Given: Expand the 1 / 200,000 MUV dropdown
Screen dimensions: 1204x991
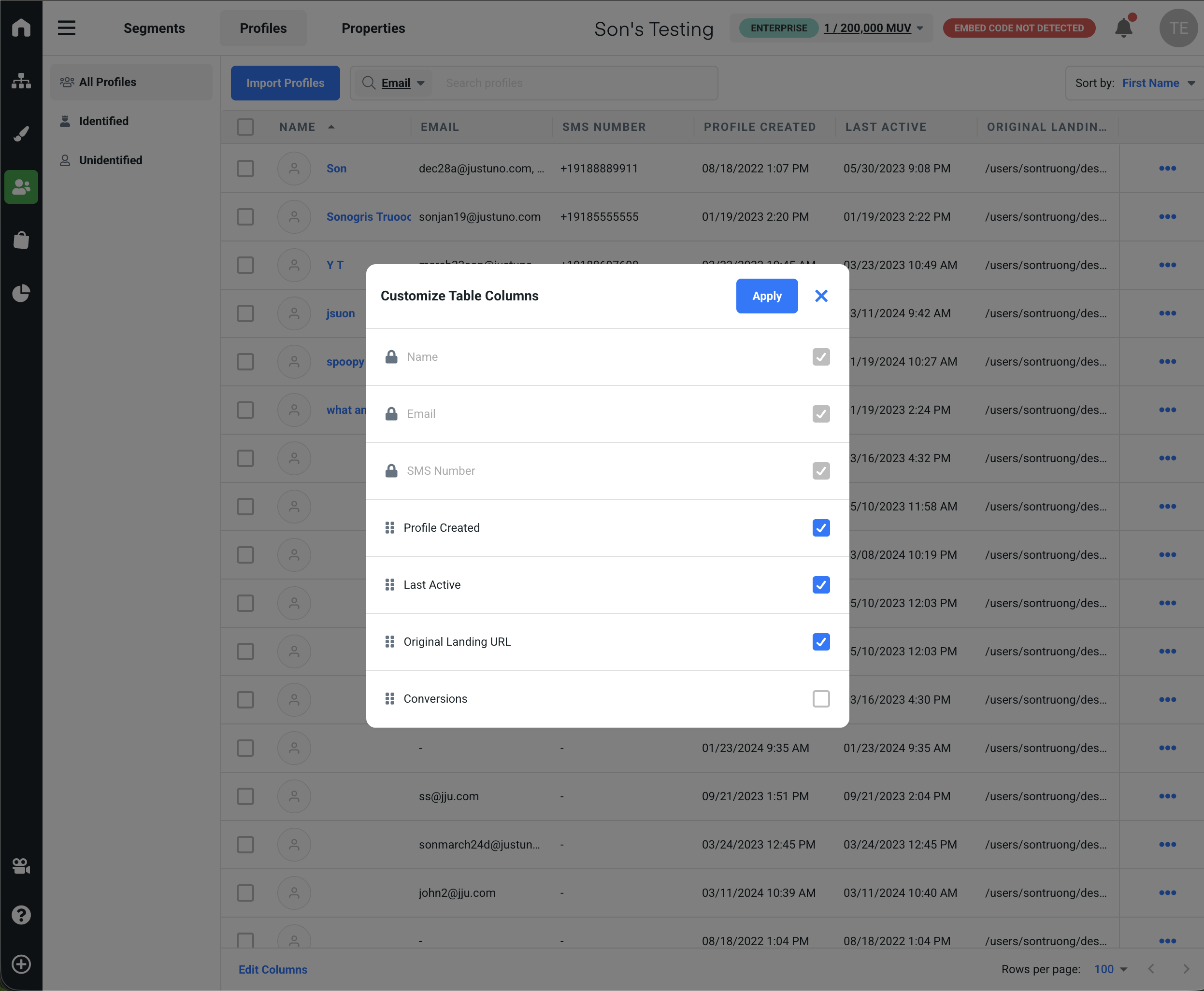Looking at the screenshot, I should tap(874, 28).
